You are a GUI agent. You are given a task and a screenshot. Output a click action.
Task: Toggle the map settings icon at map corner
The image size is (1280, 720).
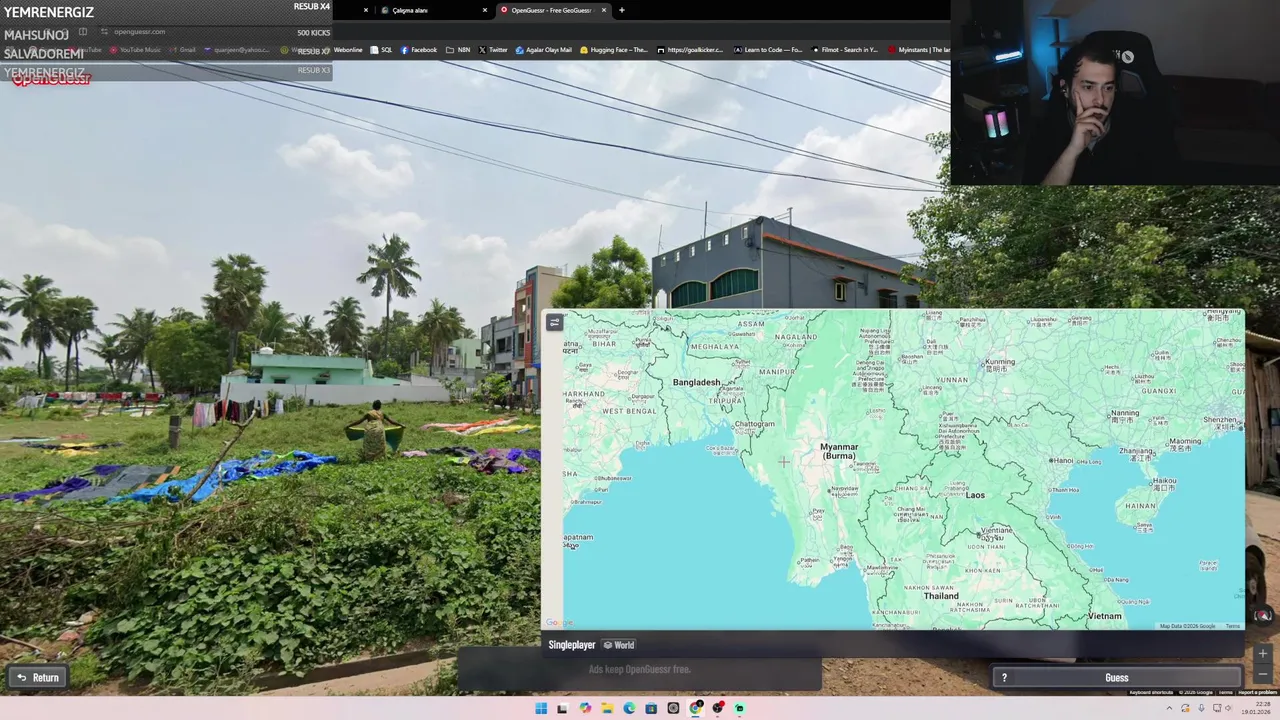pos(554,322)
